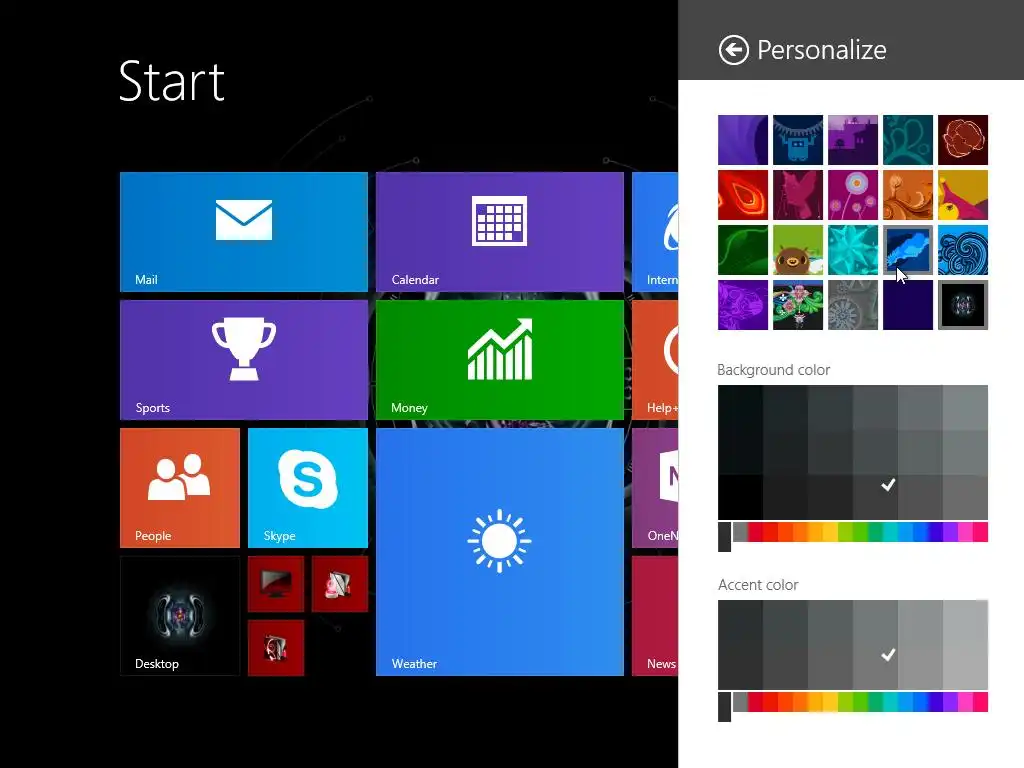The height and width of the screenshot is (768, 1024).
Task: Pick the pure black Background color swatch
Action: pos(740,497)
